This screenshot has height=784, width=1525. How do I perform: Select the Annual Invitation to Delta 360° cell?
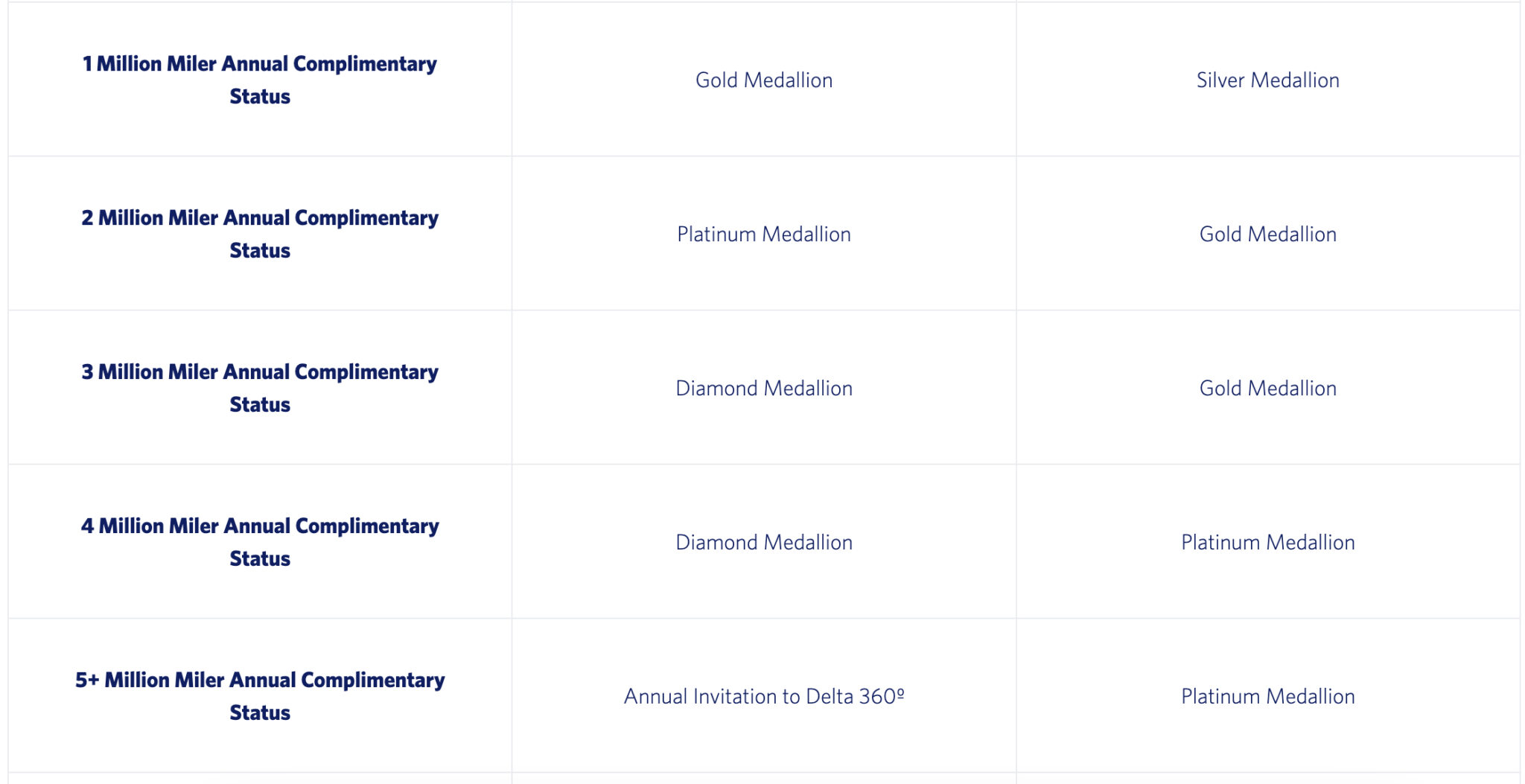tap(764, 697)
